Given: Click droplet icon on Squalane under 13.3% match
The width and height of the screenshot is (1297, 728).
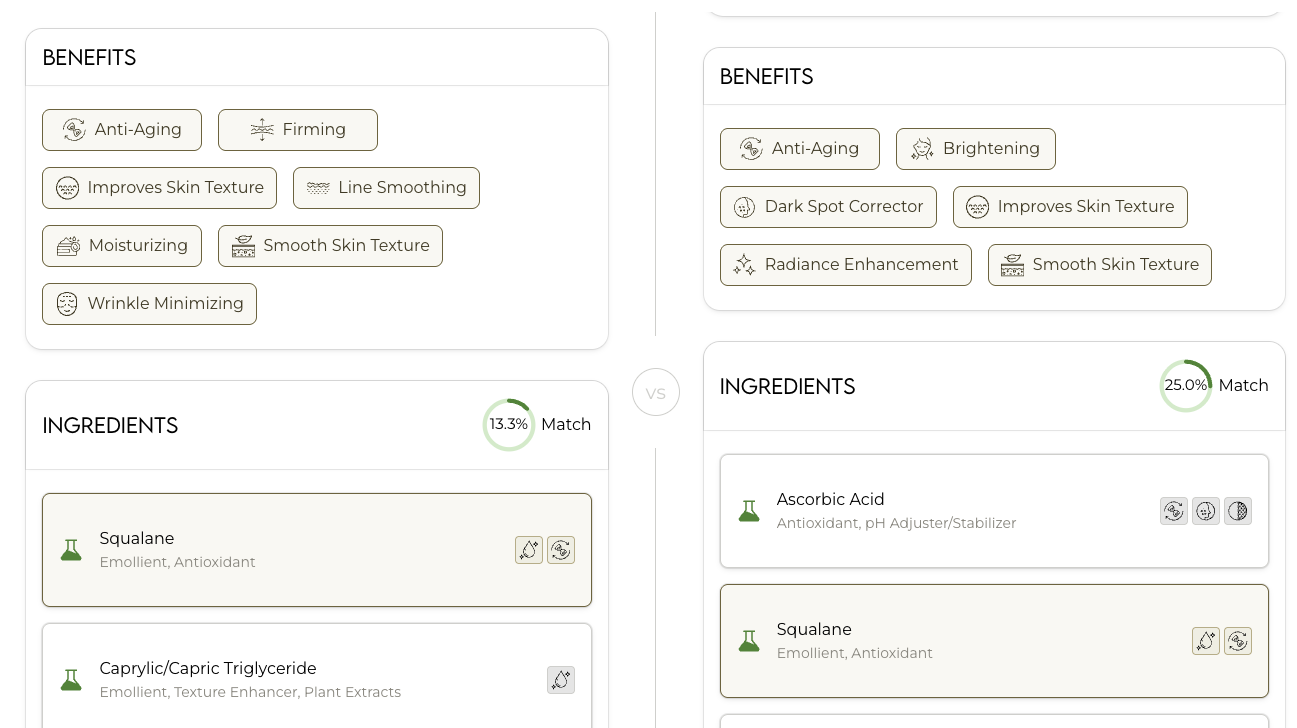Looking at the screenshot, I should pos(529,550).
